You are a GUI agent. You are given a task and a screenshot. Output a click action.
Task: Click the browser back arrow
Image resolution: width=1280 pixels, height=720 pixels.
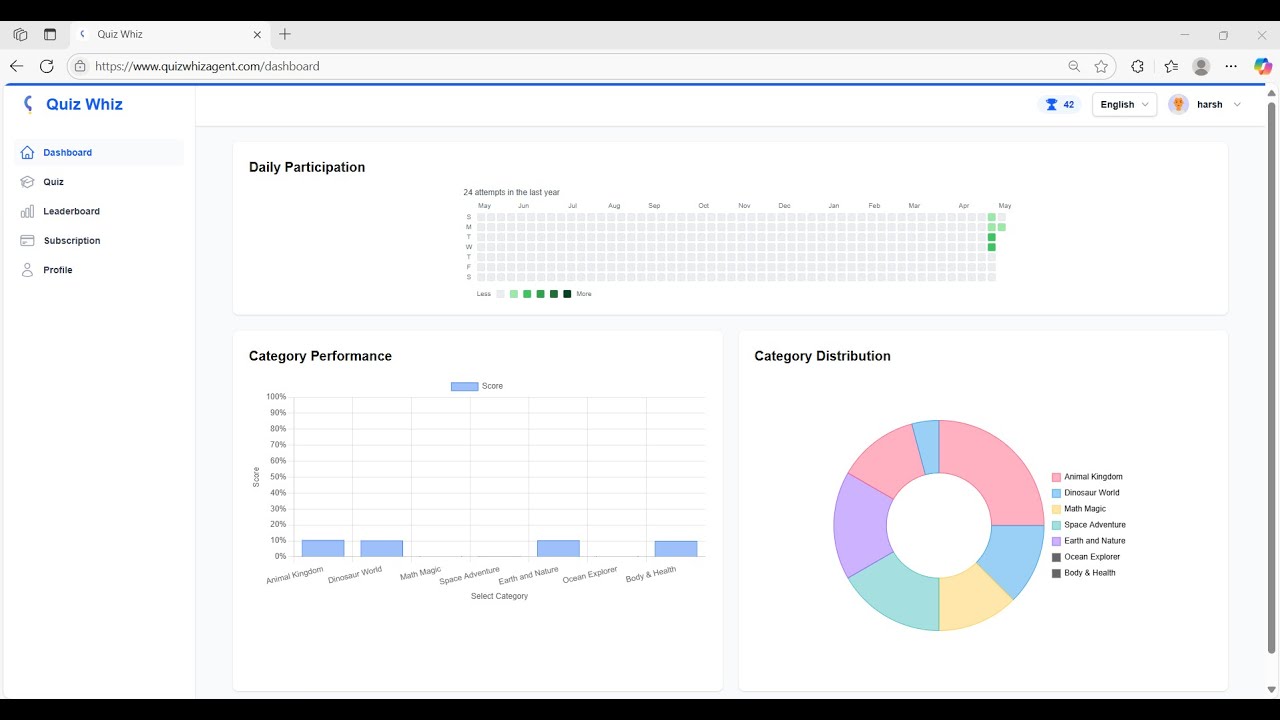point(16,66)
